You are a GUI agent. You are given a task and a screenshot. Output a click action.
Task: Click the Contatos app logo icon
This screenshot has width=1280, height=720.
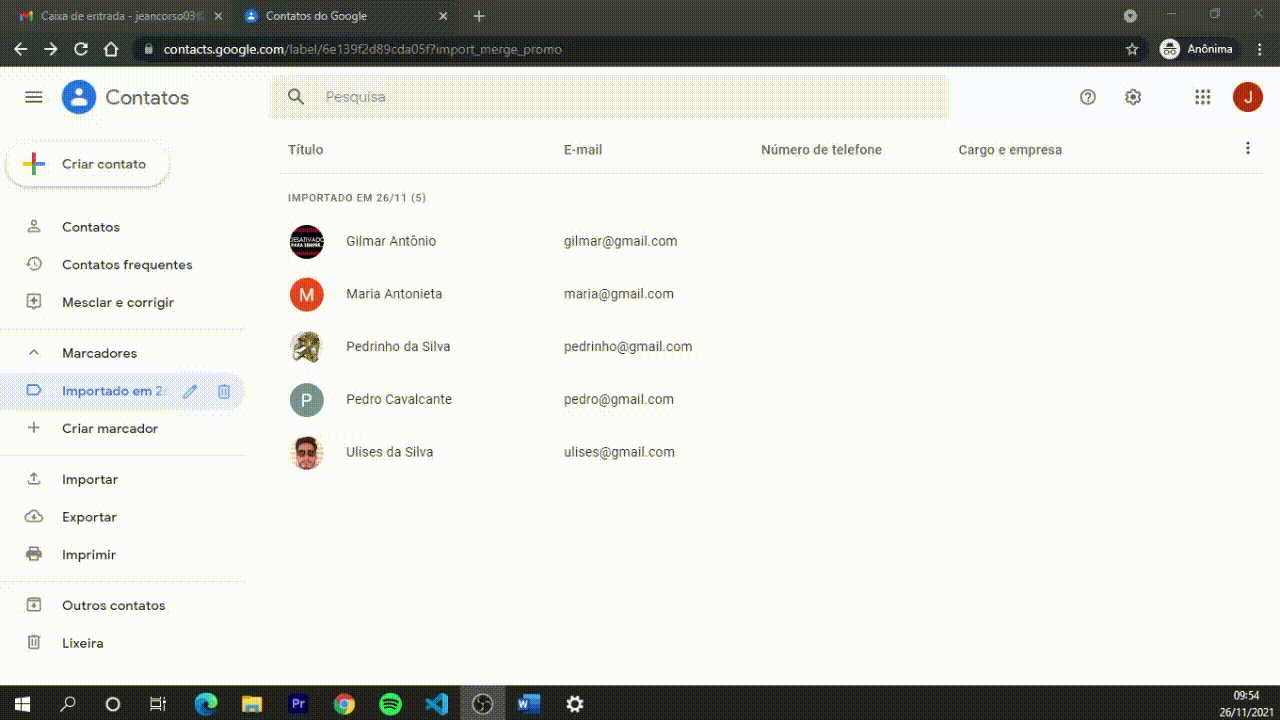[x=79, y=97]
